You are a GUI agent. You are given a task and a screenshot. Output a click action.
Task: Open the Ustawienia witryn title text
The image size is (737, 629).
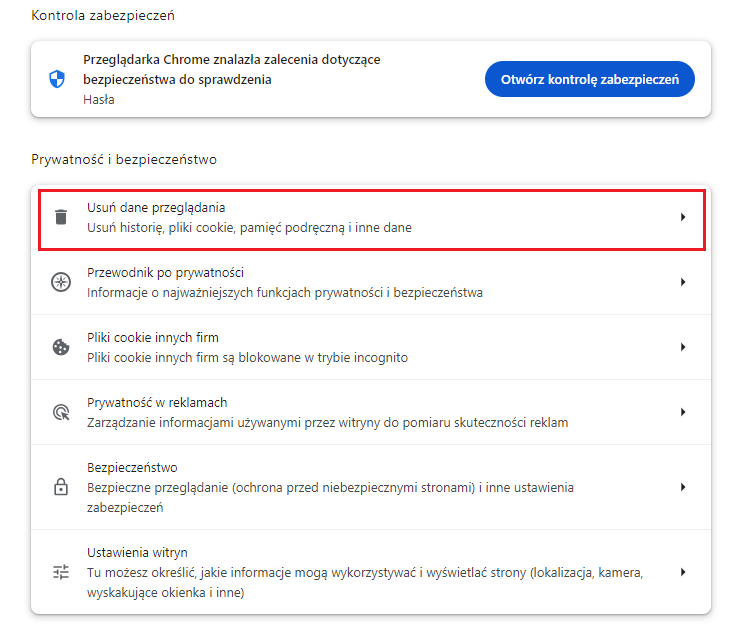(x=137, y=552)
